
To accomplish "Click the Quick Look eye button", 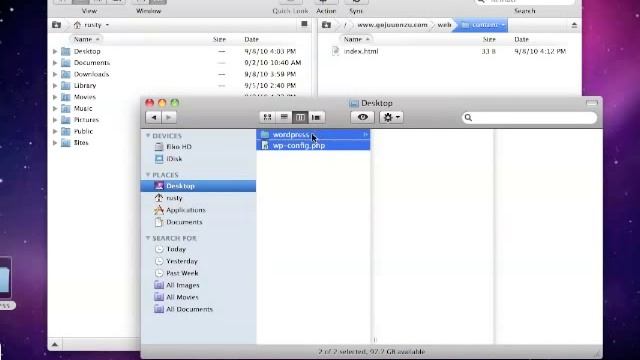I will pyautogui.click(x=362, y=118).
